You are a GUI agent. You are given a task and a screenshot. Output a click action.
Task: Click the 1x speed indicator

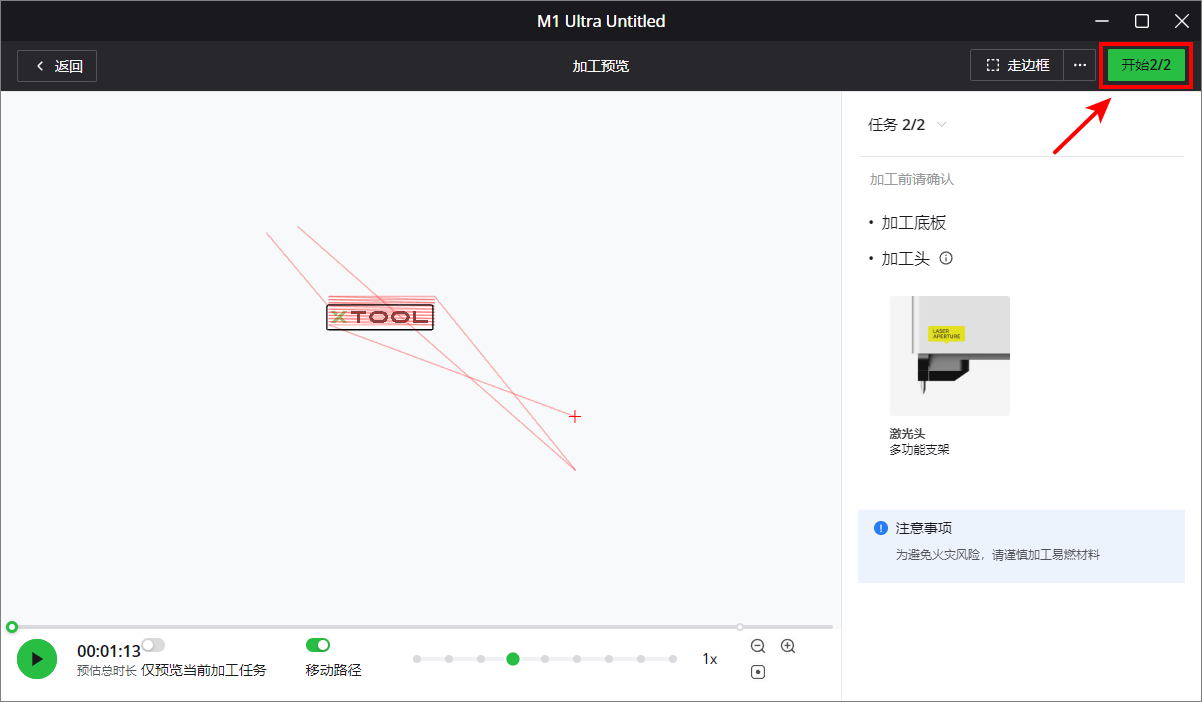pos(710,659)
